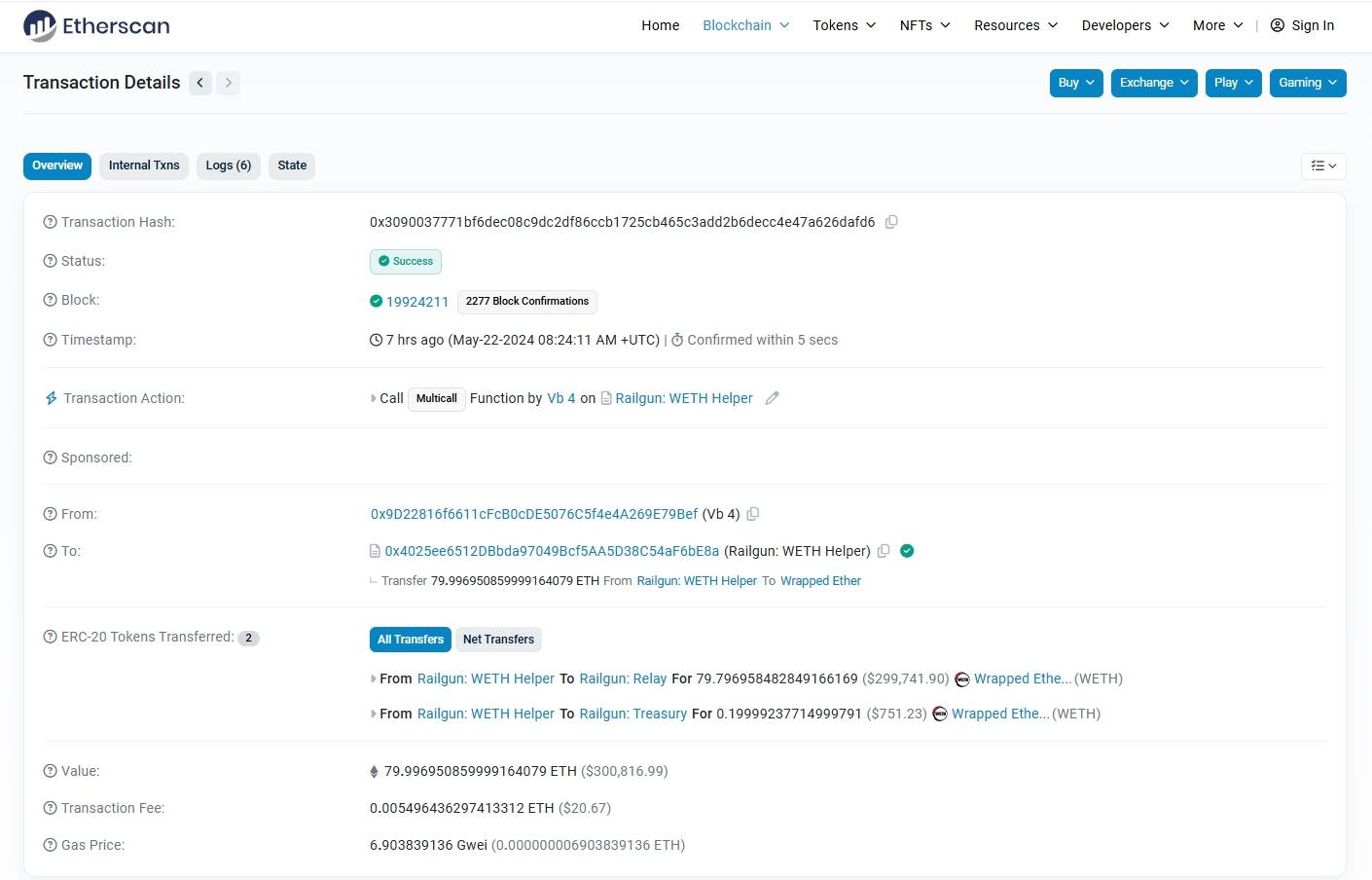Expand the Railgun: Relay transfer row arrow
1372x880 pixels.
coord(374,678)
